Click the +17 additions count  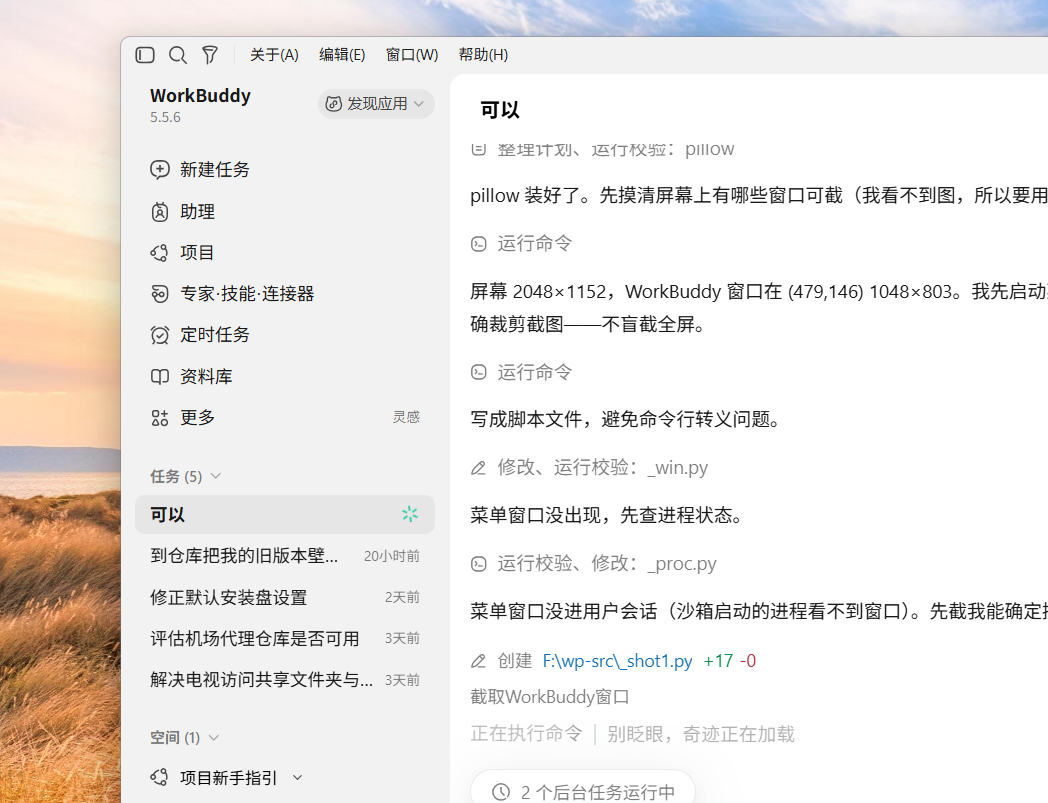click(718, 661)
